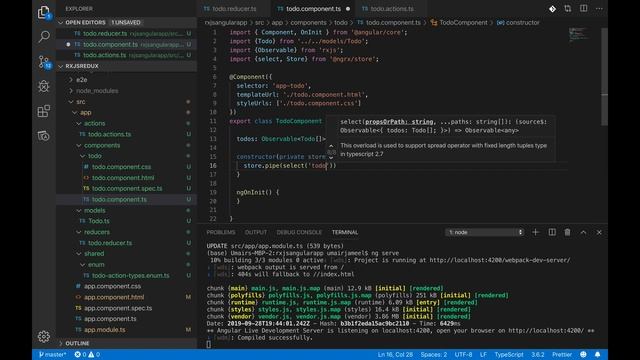The height and width of the screenshot is (360, 640).
Task: Click TodoComponent in the breadcrumb
Action: click(463, 23)
